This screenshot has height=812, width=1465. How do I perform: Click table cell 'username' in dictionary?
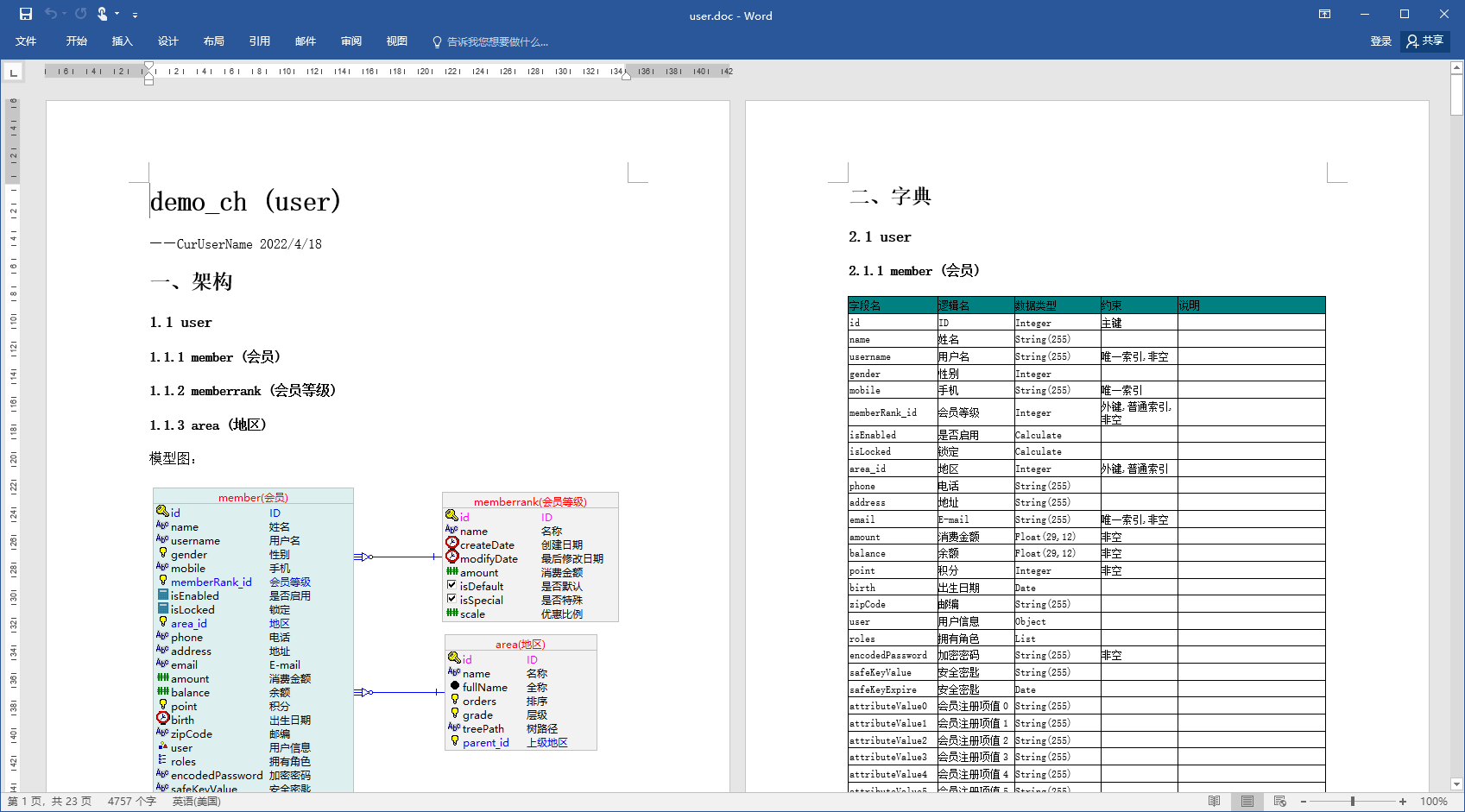click(893, 356)
